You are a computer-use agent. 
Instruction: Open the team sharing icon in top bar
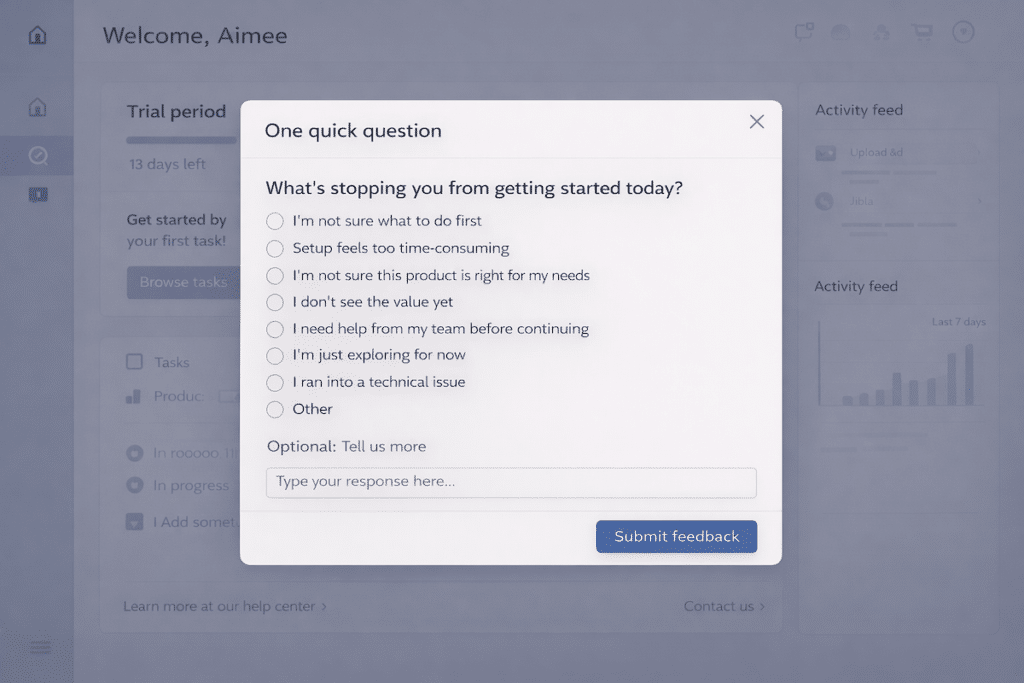[881, 31]
